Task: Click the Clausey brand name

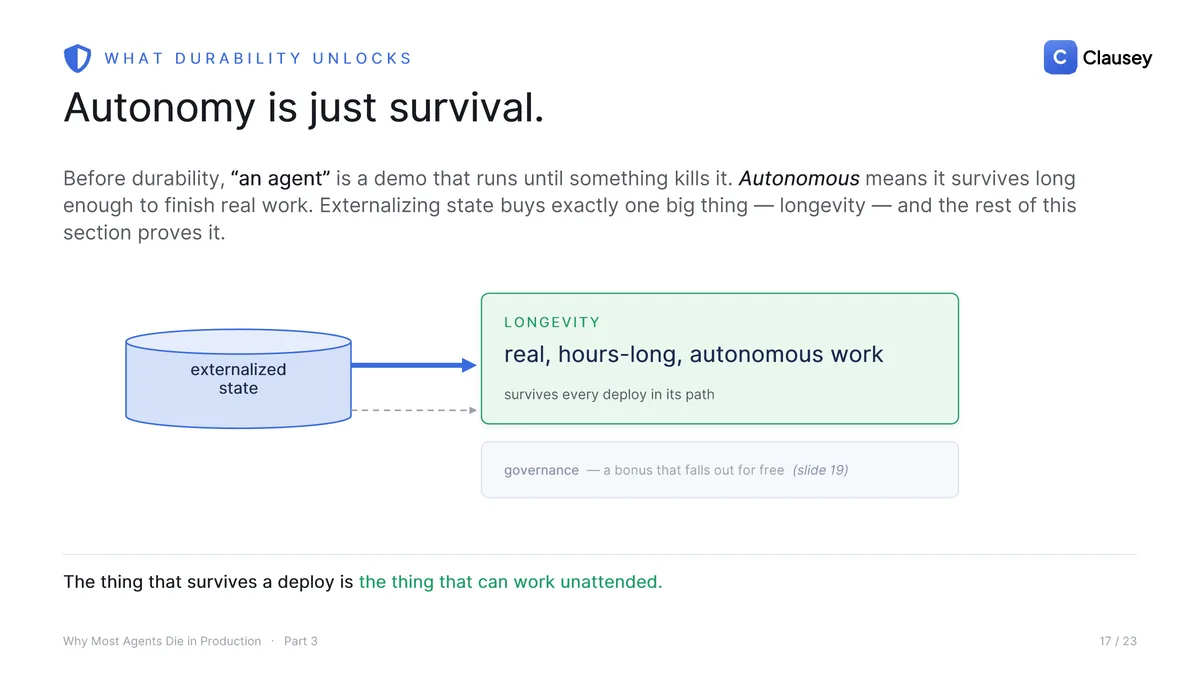Action: (x=1117, y=58)
